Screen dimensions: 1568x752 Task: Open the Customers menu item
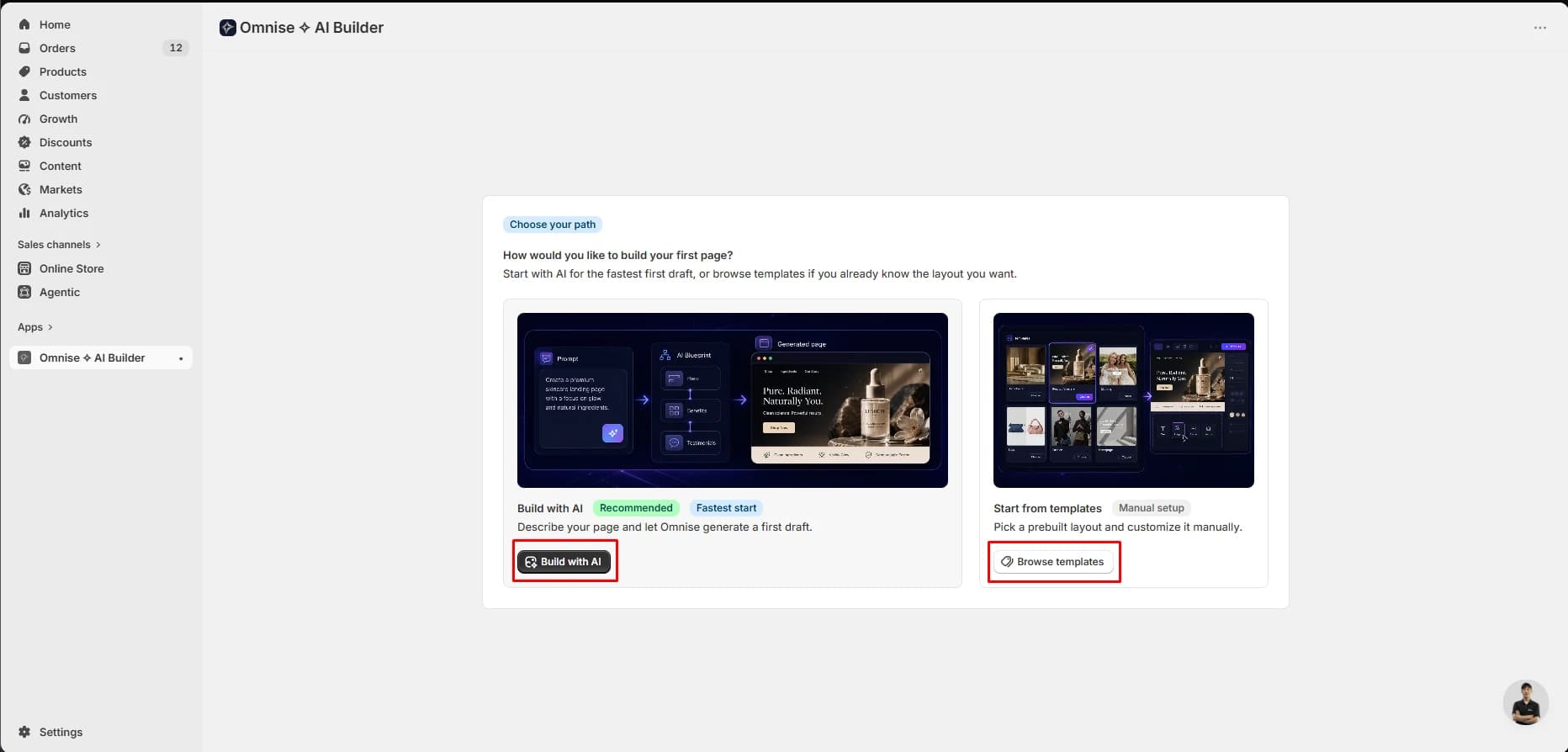(x=101, y=95)
